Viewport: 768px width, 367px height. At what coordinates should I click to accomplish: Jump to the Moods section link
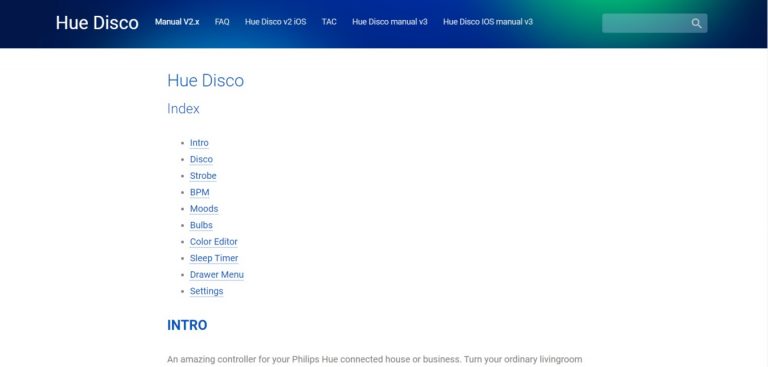coord(204,209)
